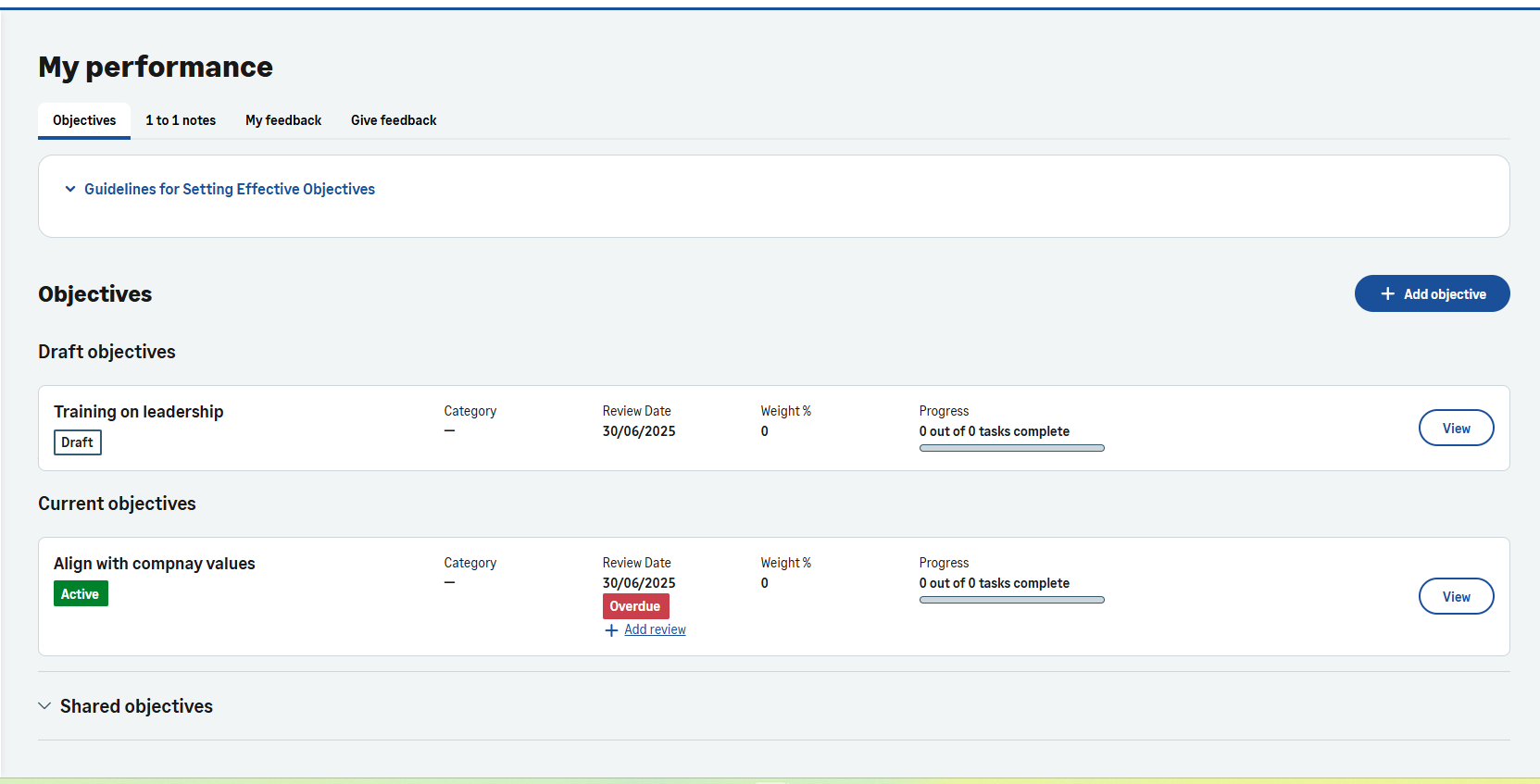Click Align with compnay values progress bar
This screenshot has height=784, width=1540.
(x=1011, y=600)
